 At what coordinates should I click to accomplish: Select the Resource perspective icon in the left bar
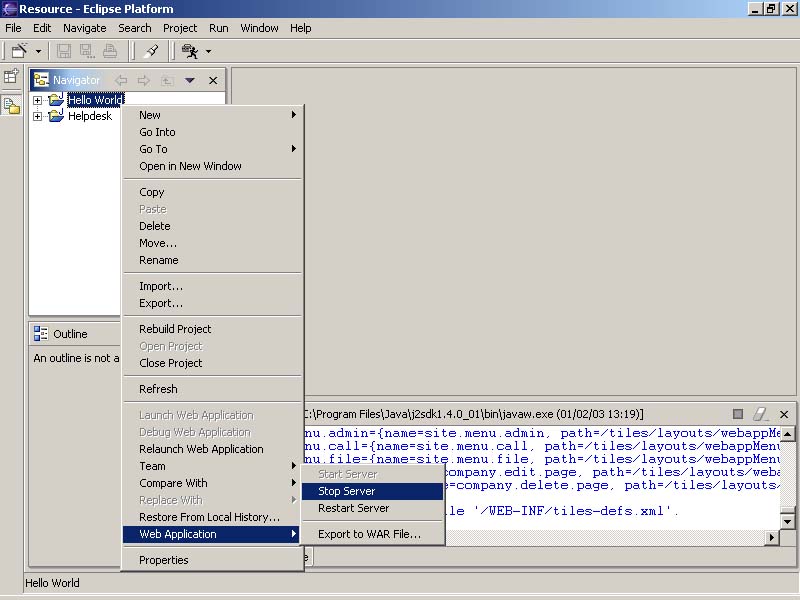11,105
